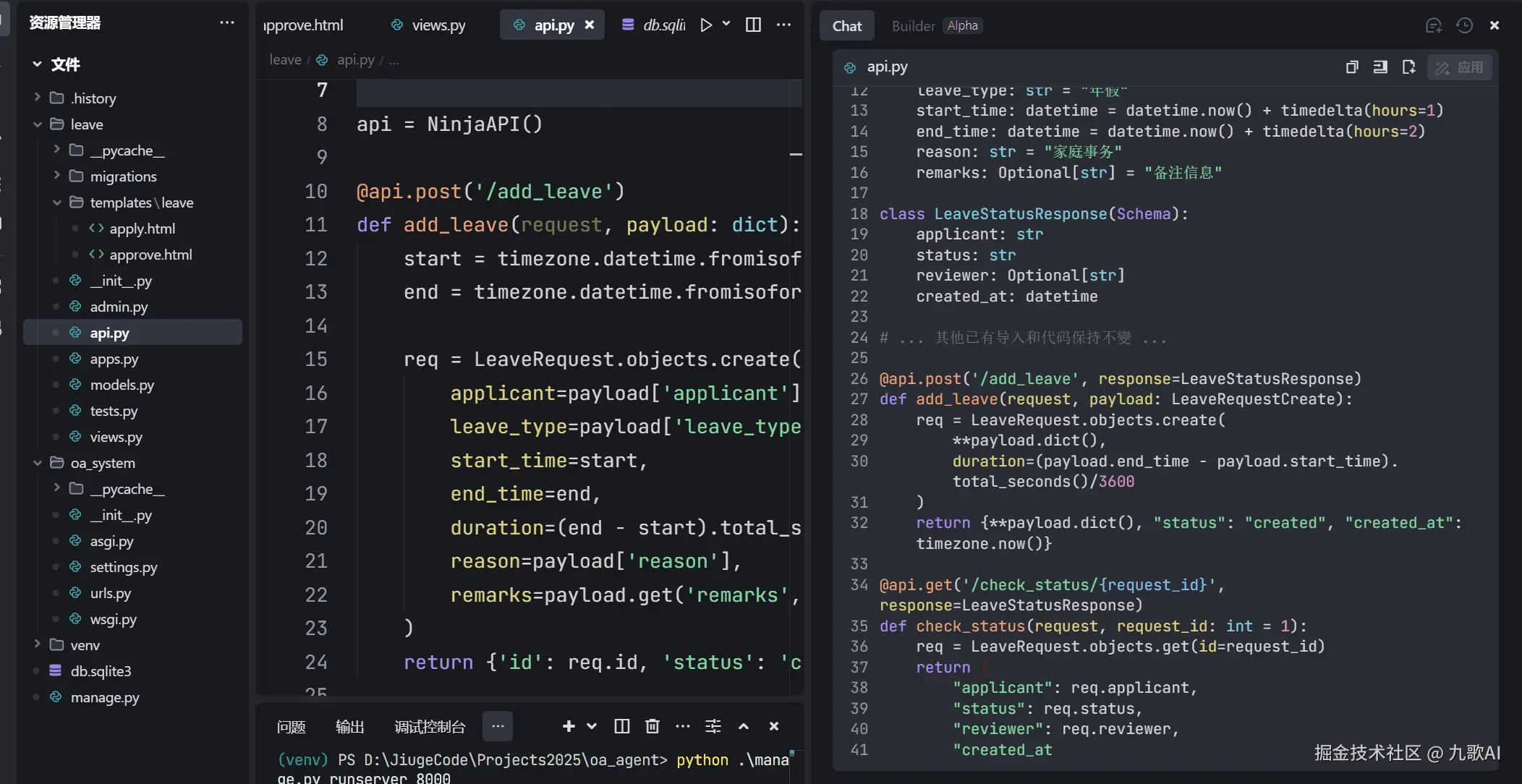Create new file from code block
The width and height of the screenshot is (1522, 784).
click(1408, 67)
